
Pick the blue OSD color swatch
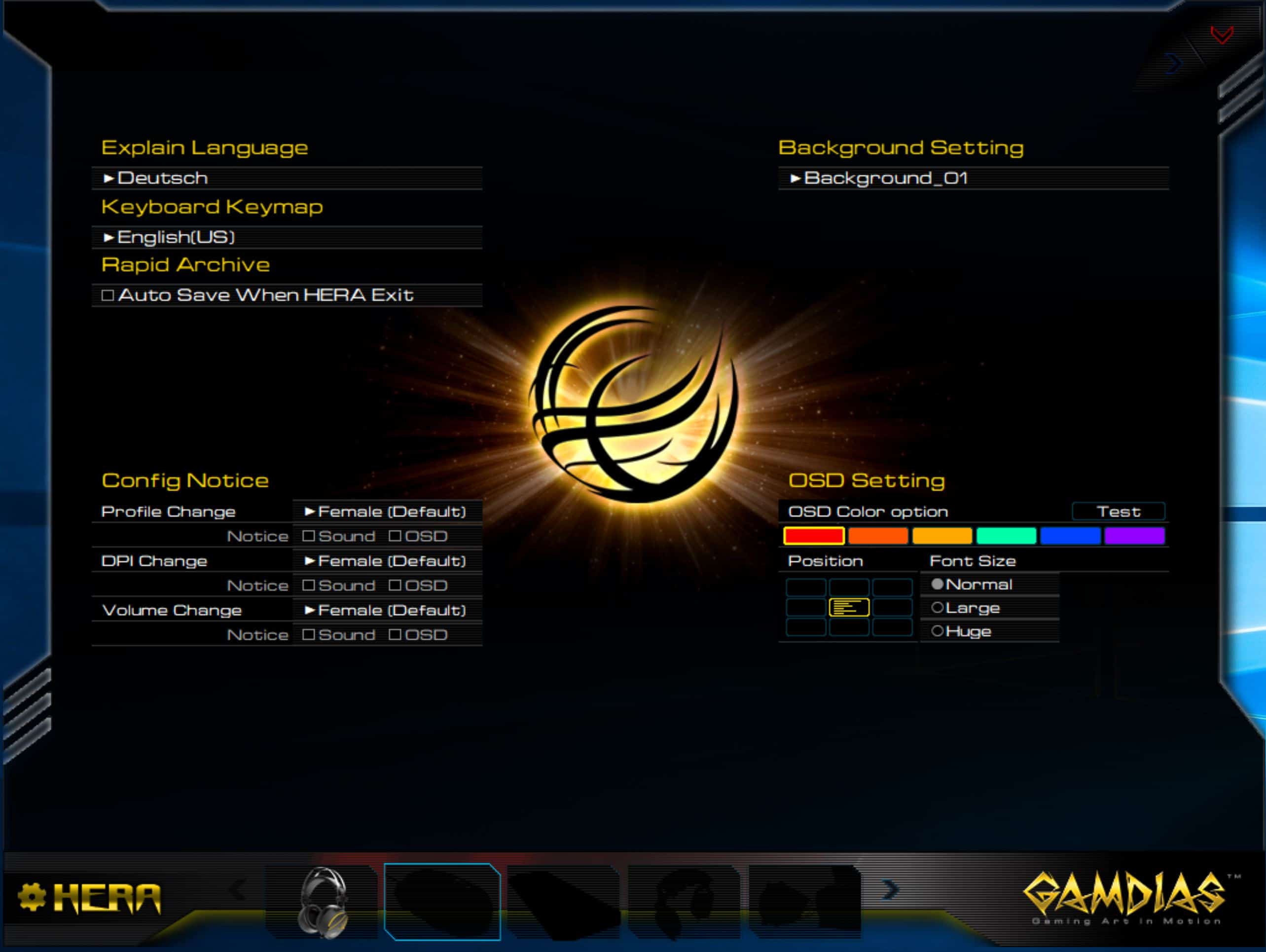tap(1070, 536)
